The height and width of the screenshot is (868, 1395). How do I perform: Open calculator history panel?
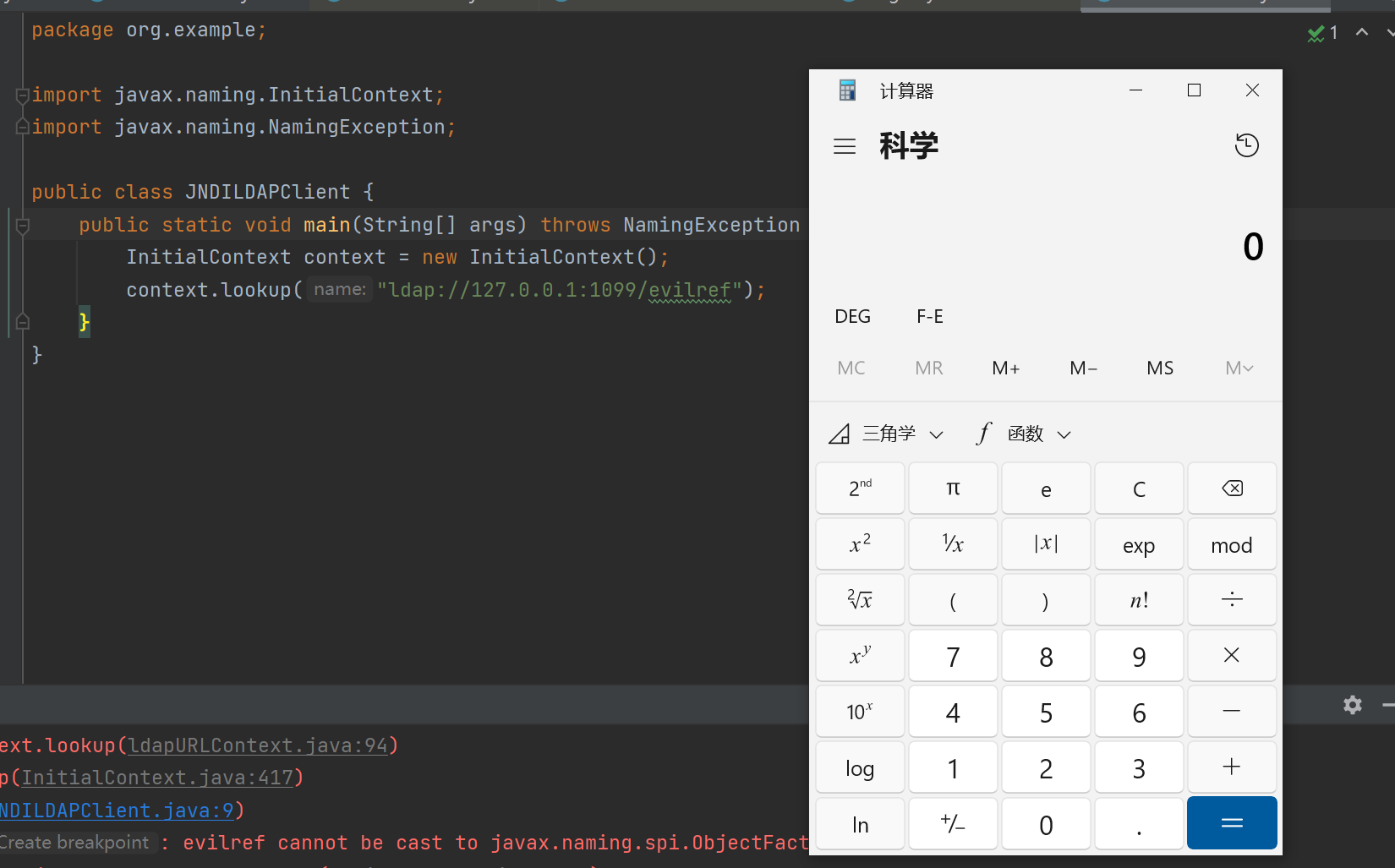coord(1246,145)
